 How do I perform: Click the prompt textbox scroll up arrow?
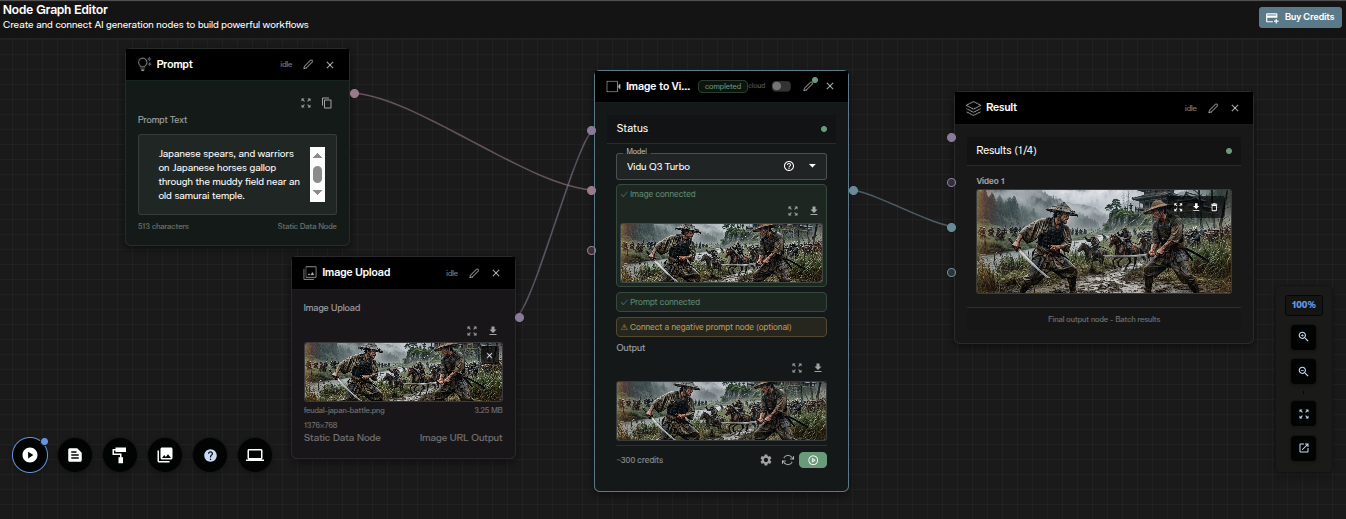(x=317, y=155)
